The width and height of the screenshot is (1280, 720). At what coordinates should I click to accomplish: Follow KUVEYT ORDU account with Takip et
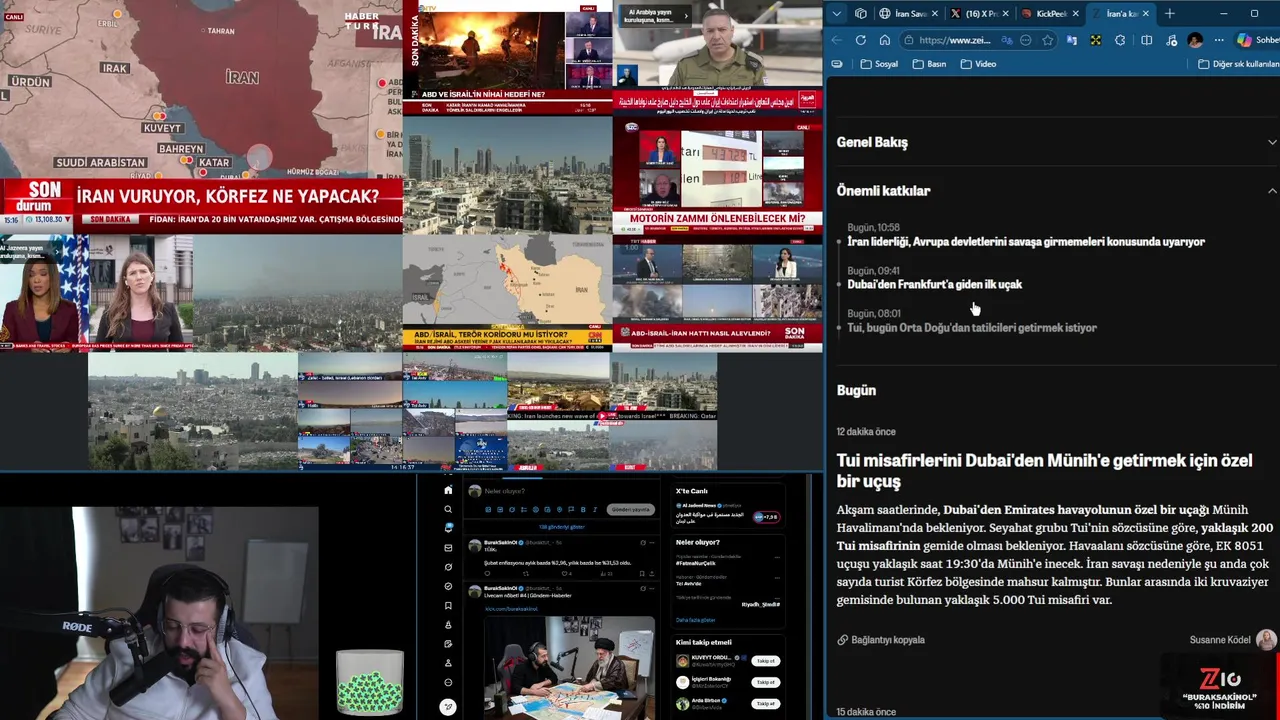tap(766, 661)
